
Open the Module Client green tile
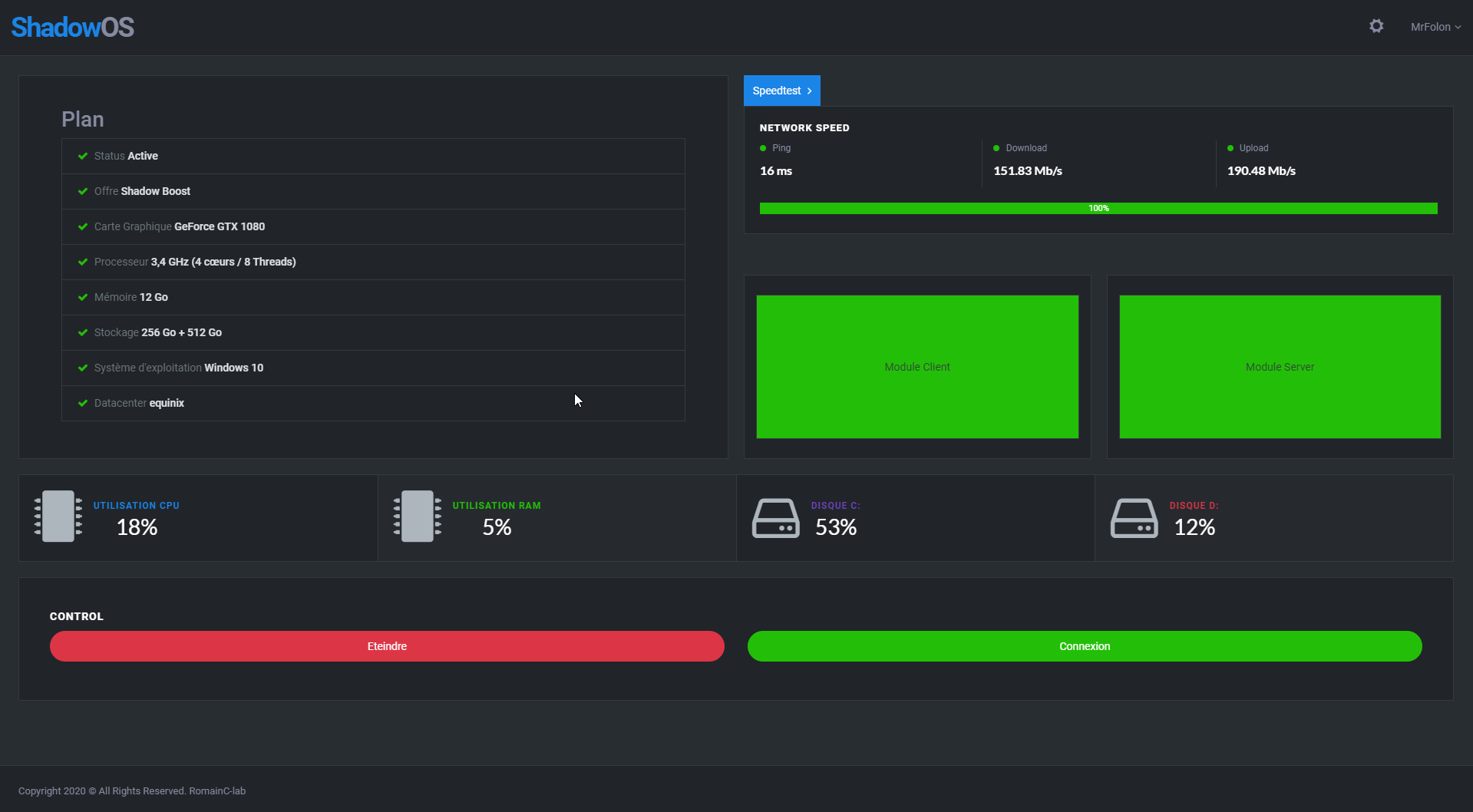tap(917, 367)
